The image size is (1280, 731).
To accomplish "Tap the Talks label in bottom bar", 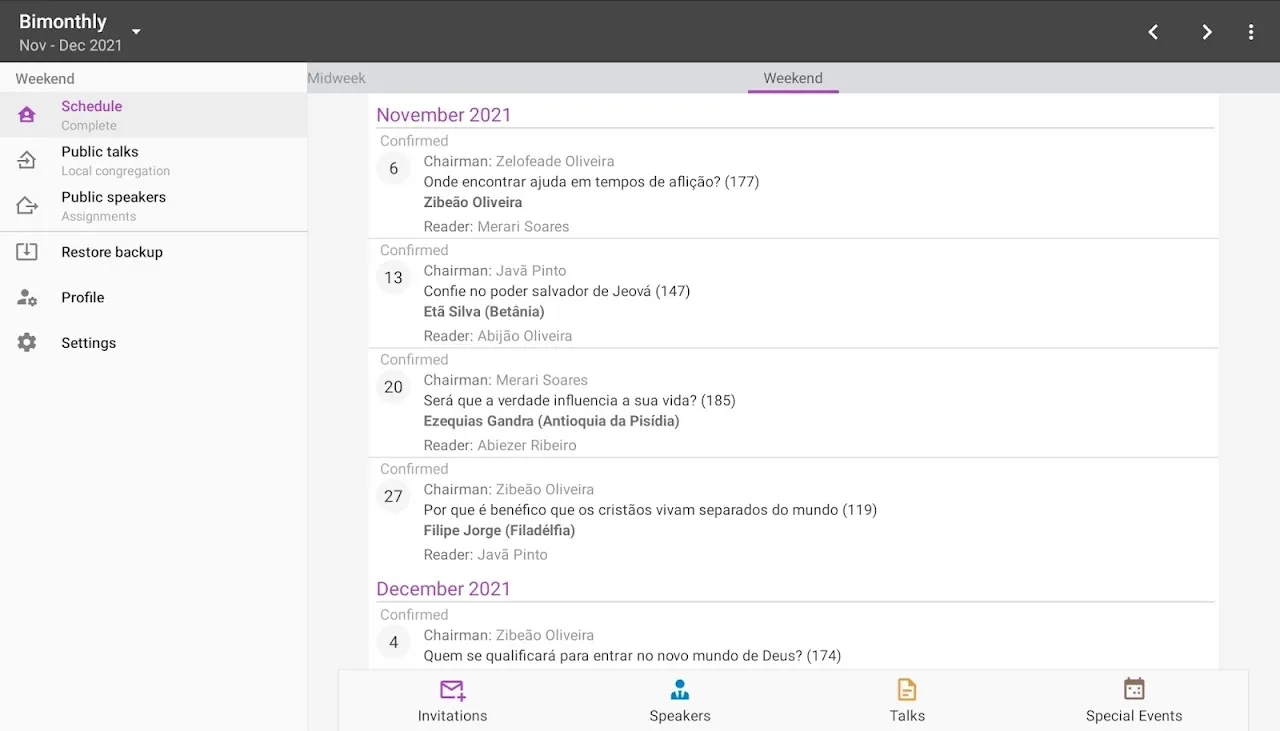I will 907,716.
